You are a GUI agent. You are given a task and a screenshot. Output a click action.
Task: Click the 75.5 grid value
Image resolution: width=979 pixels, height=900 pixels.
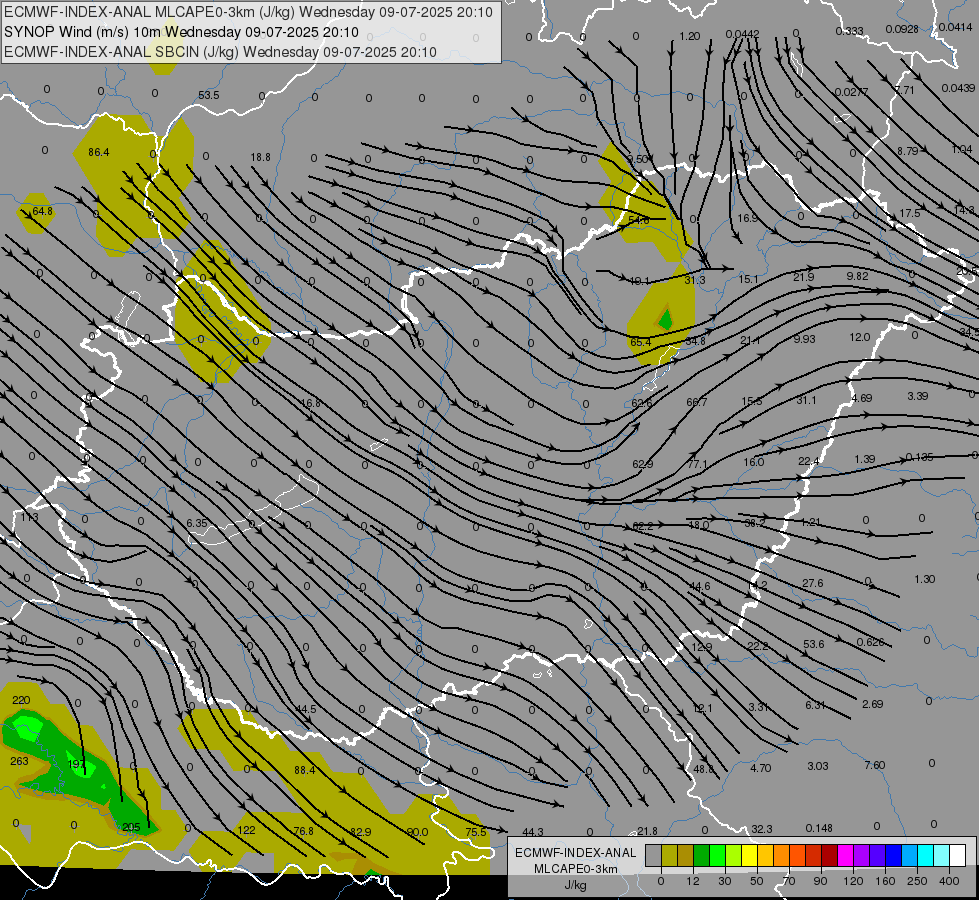point(476,832)
